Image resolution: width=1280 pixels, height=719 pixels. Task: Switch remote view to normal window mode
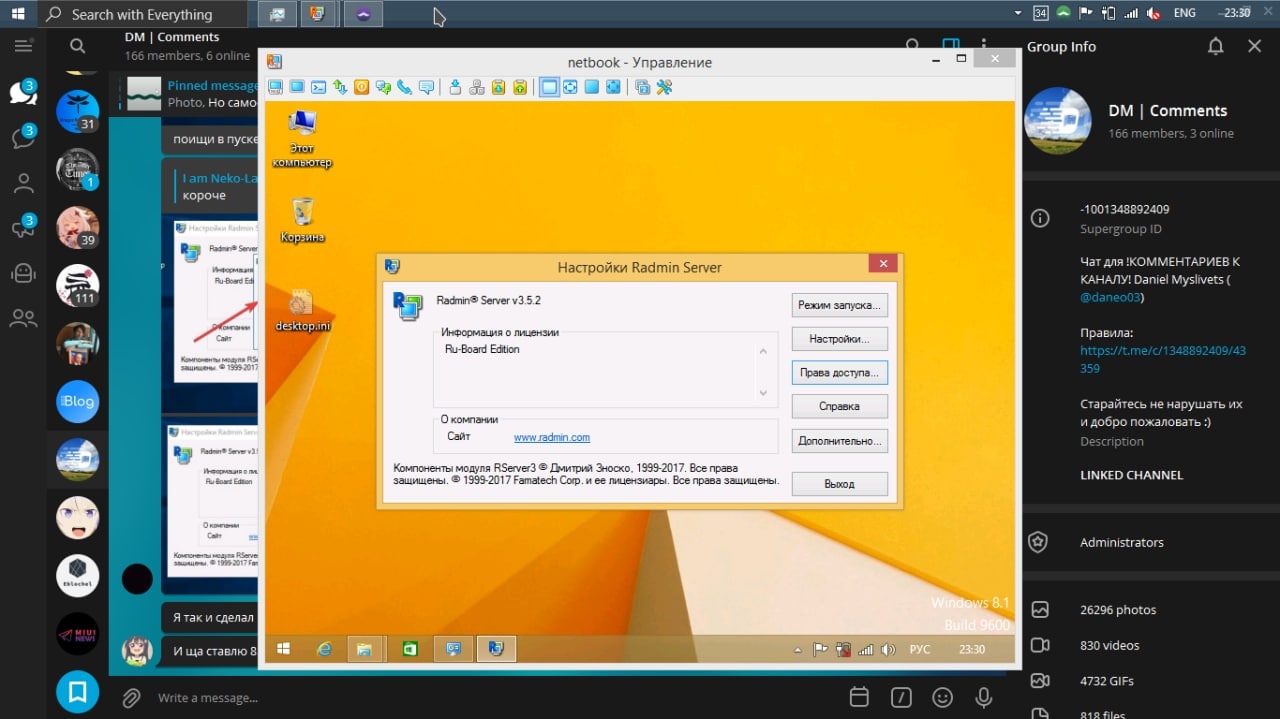(x=549, y=87)
